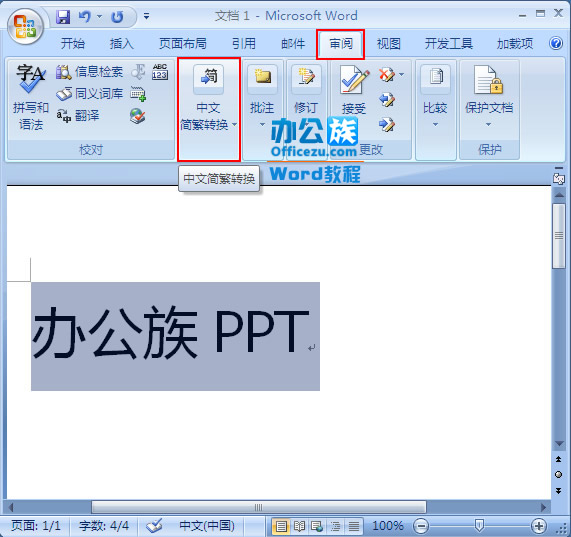The width and height of the screenshot is (571, 537).
Task: Switch to web layout view
Action: [x=317, y=526]
